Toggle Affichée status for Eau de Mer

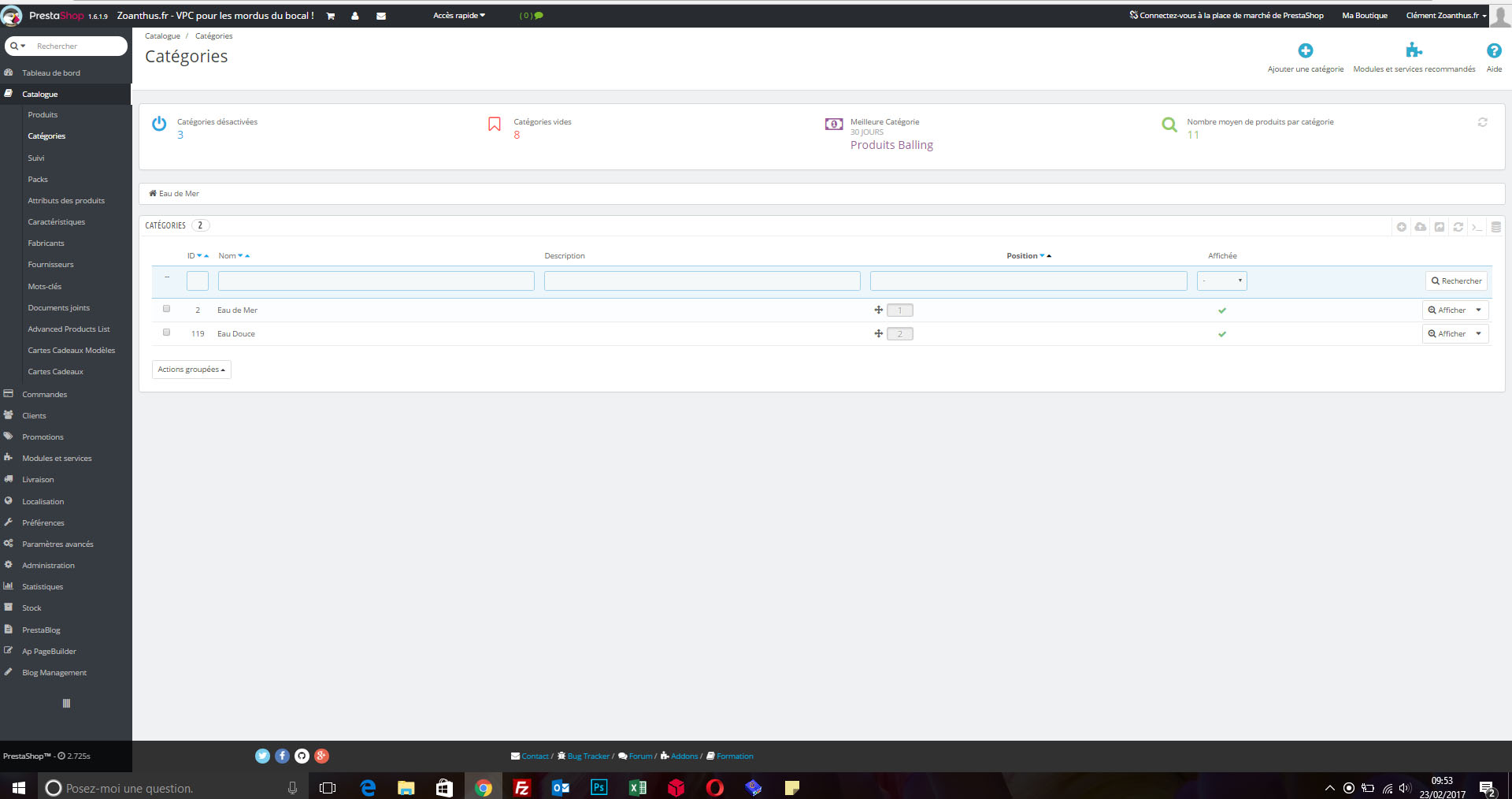pyautogui.click(x=1222, y=310)
